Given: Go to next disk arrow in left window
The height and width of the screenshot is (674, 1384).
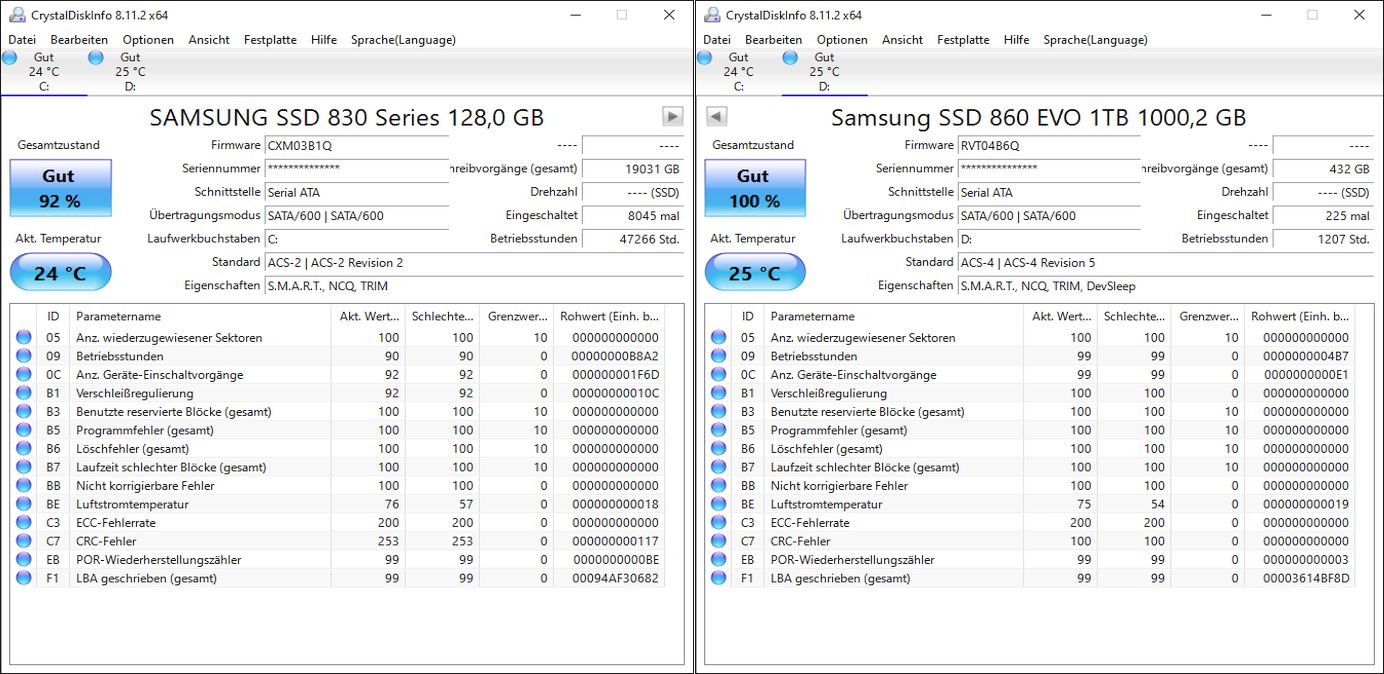Looking at the screenshot, I should point(673,116).
